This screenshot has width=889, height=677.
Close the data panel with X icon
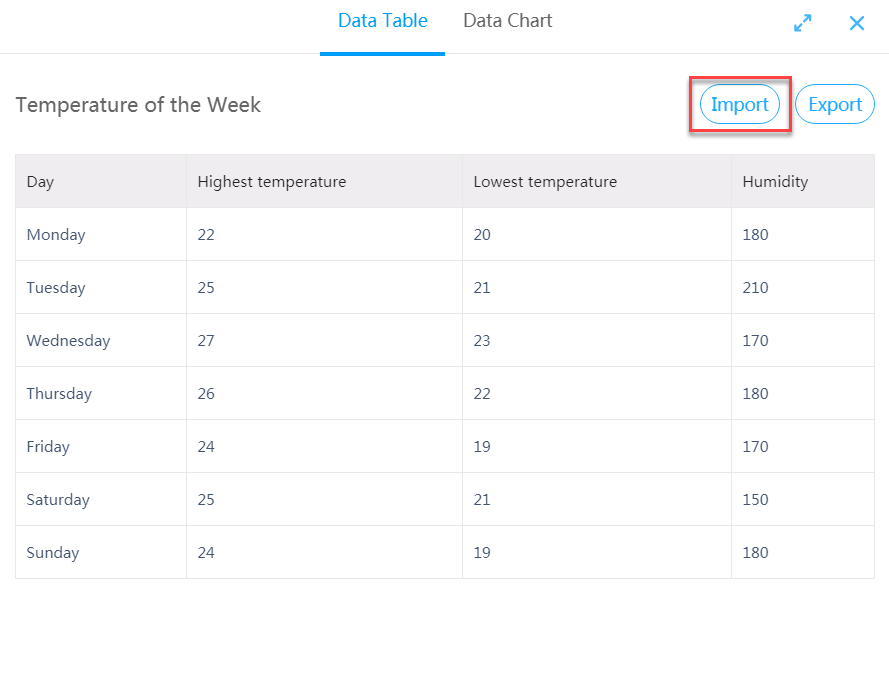coord(857,23)
